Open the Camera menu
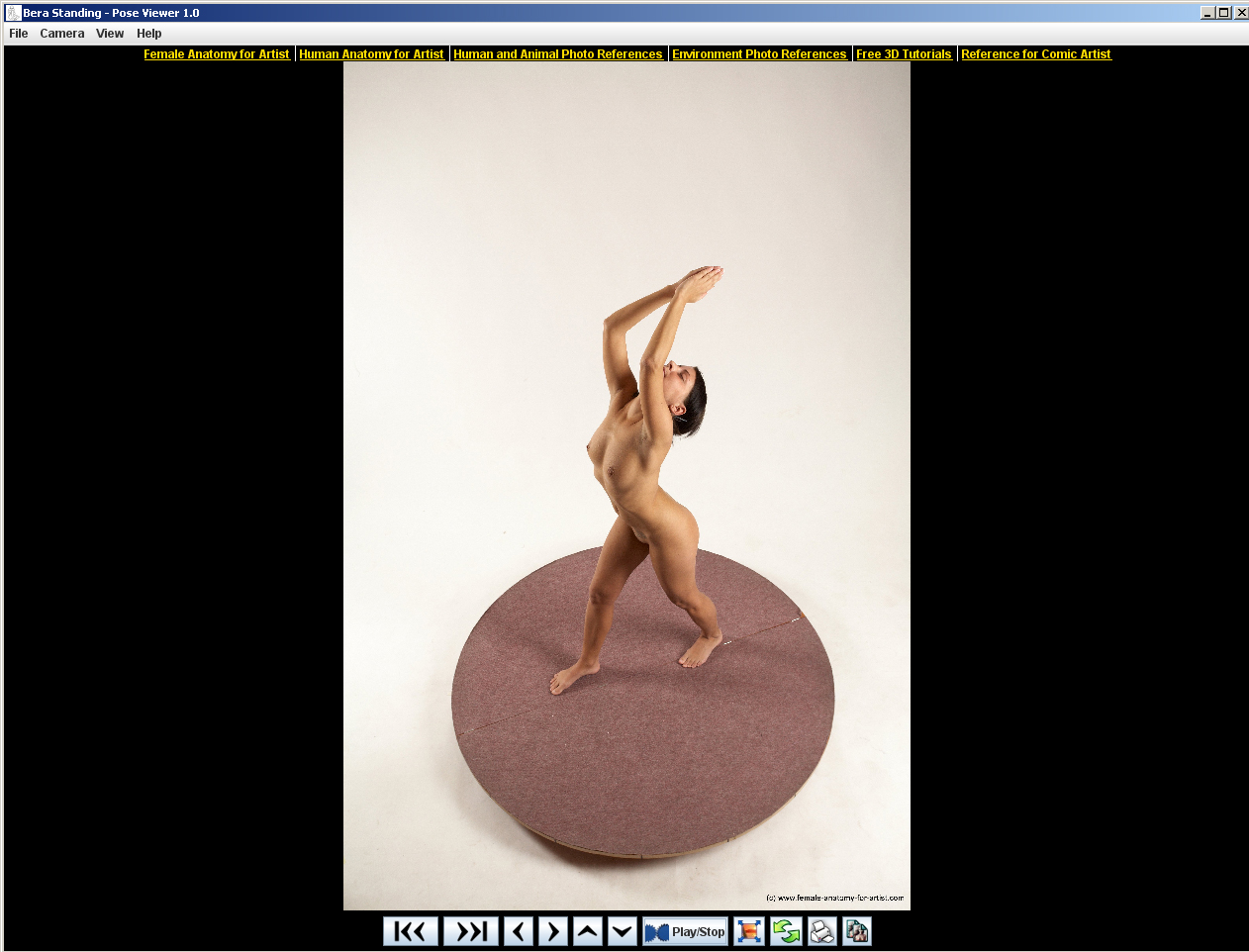The width and height of the screenshot is (1249, 952). 62,34
